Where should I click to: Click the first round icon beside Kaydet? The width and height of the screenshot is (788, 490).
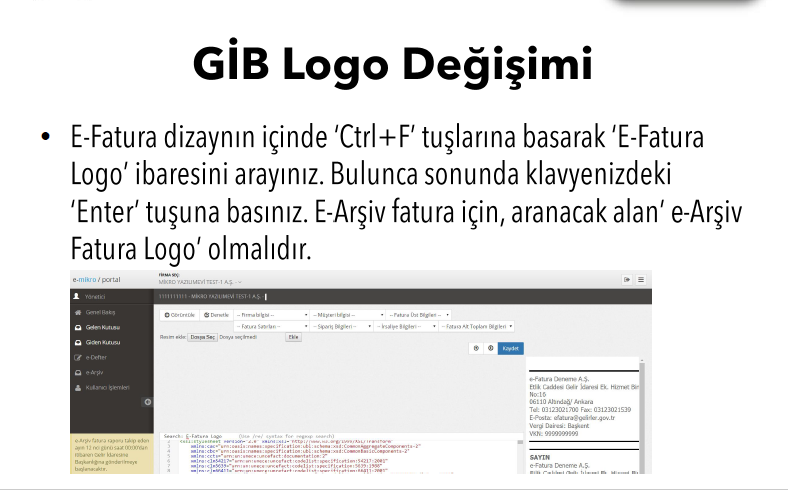click(476, 348)
